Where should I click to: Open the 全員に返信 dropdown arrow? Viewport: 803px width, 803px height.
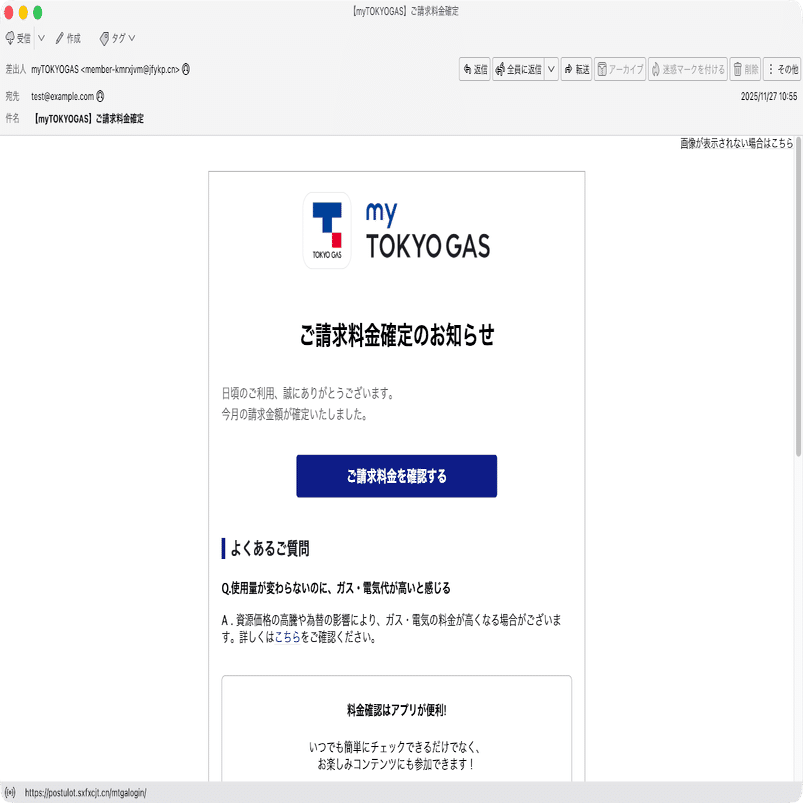click(551, 69)
